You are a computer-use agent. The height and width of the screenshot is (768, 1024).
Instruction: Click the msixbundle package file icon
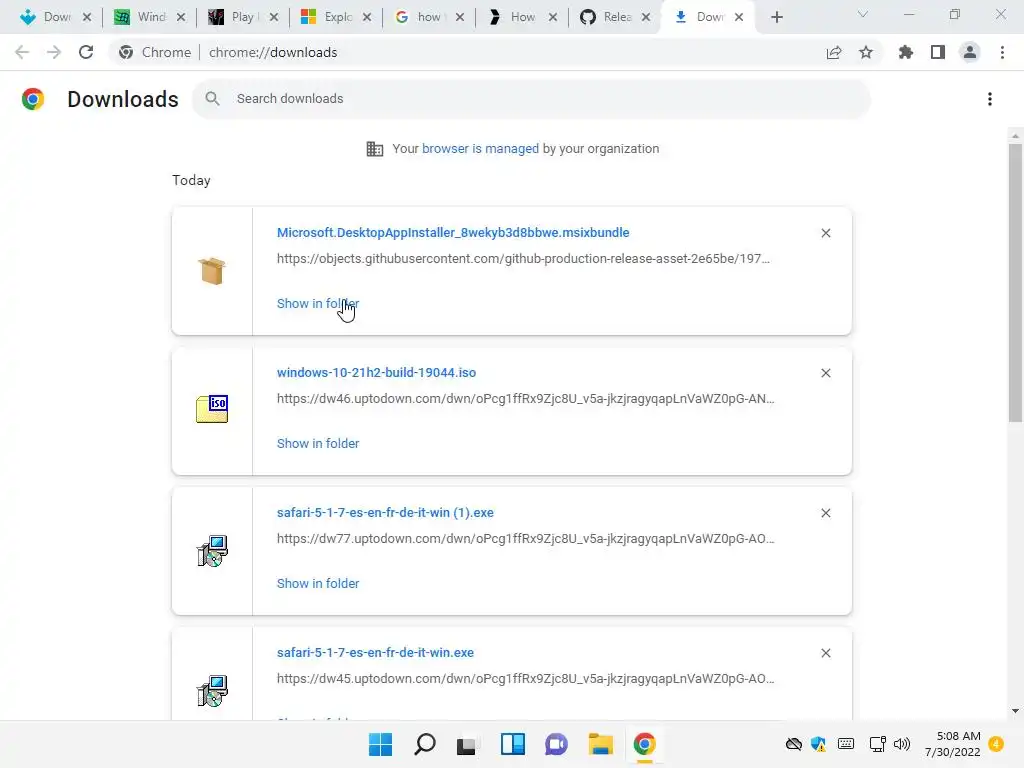pos(212,271)
